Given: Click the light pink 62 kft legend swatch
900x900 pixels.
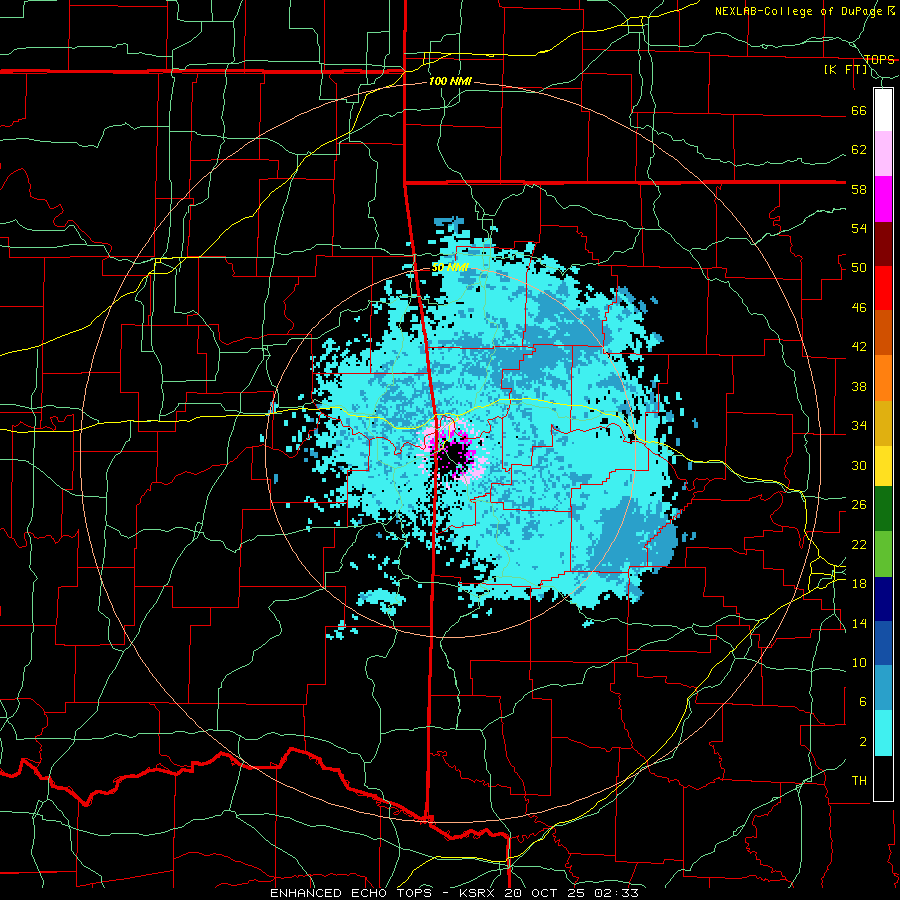Looking at the screenshot, I should (x=883, y=153).
